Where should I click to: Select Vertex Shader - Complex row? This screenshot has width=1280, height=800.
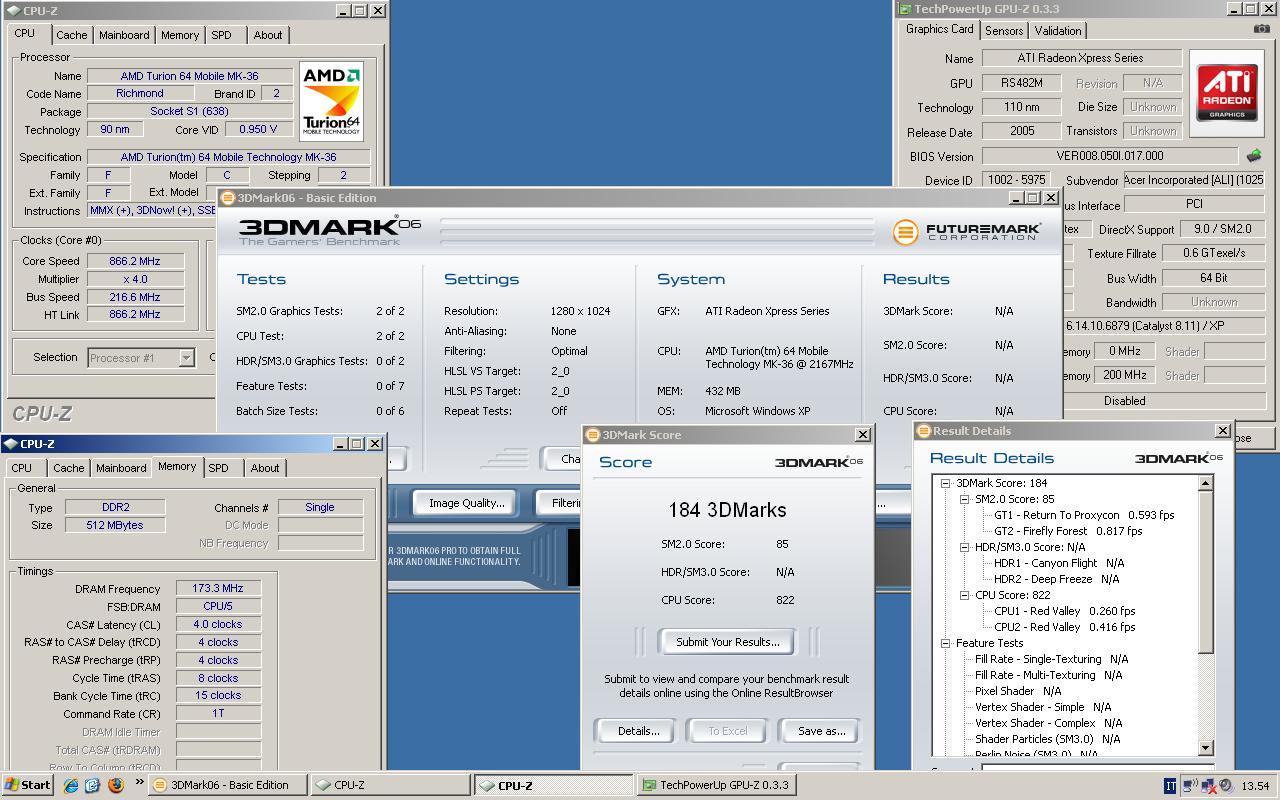click(1048, 723)
